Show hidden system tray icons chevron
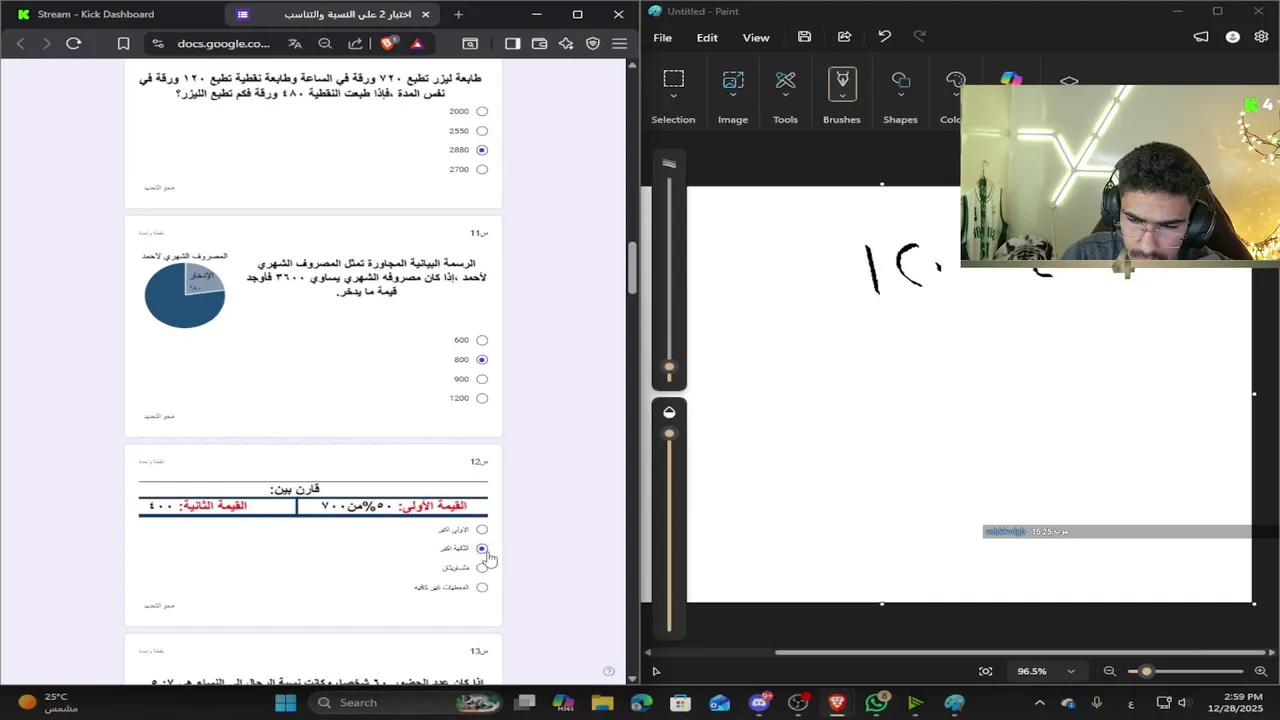 pos(1039,703)
